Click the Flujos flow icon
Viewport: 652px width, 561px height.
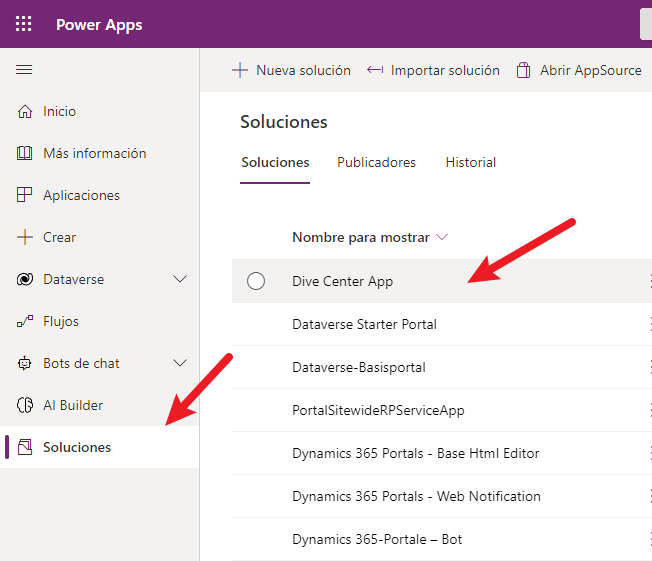point(25,321)
